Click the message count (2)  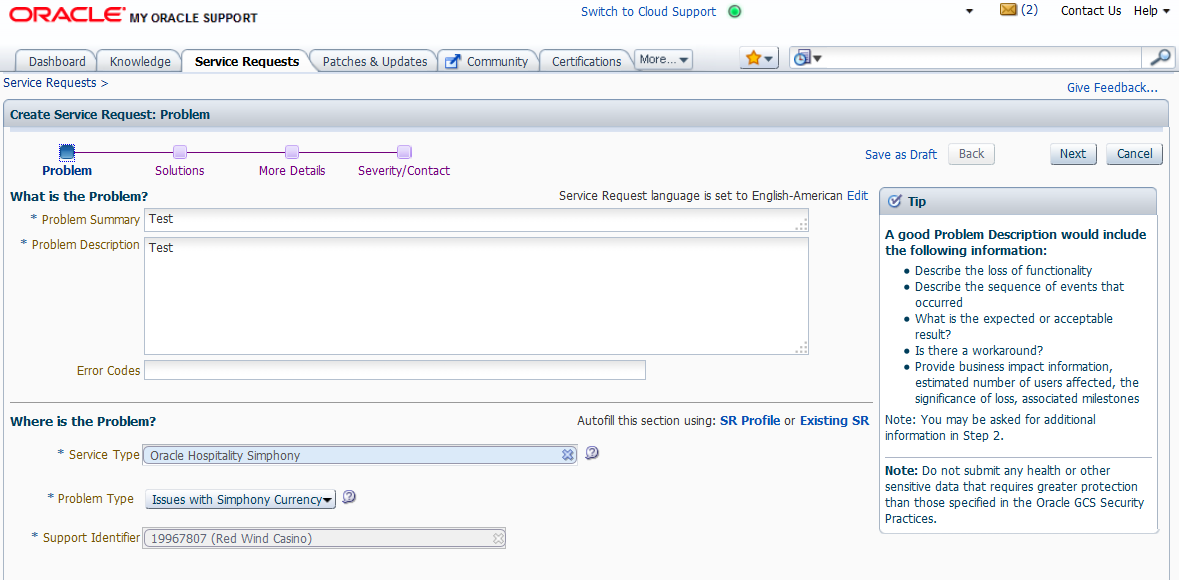[1029, 11]
